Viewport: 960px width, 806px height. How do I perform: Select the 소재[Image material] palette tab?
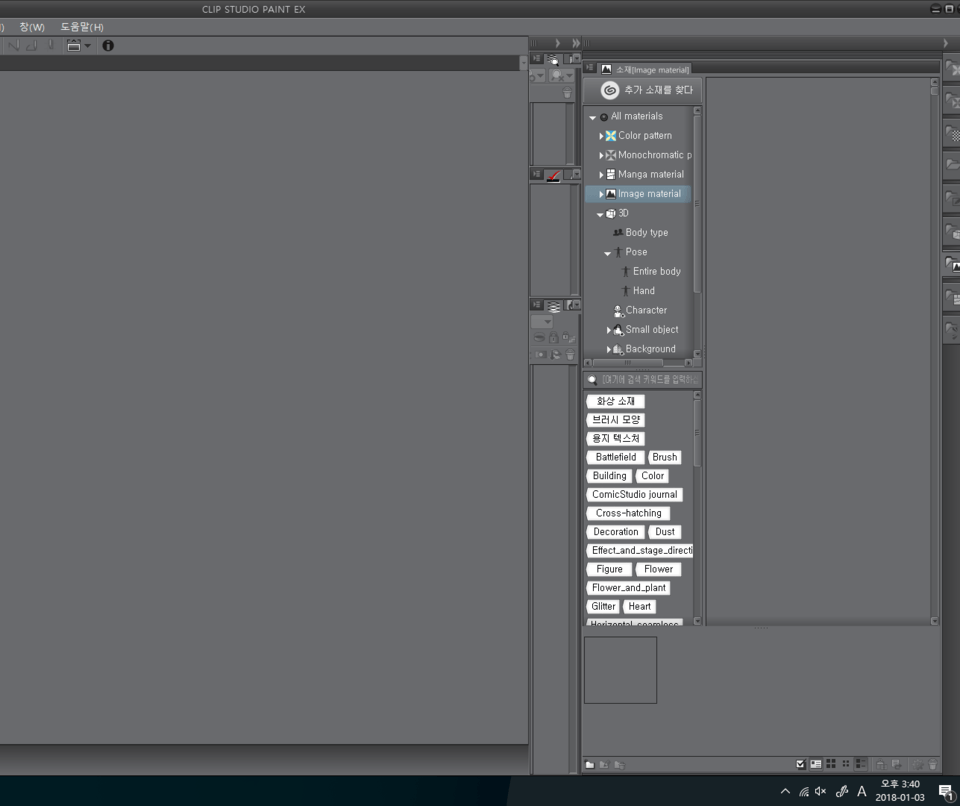tap(645, 69)
